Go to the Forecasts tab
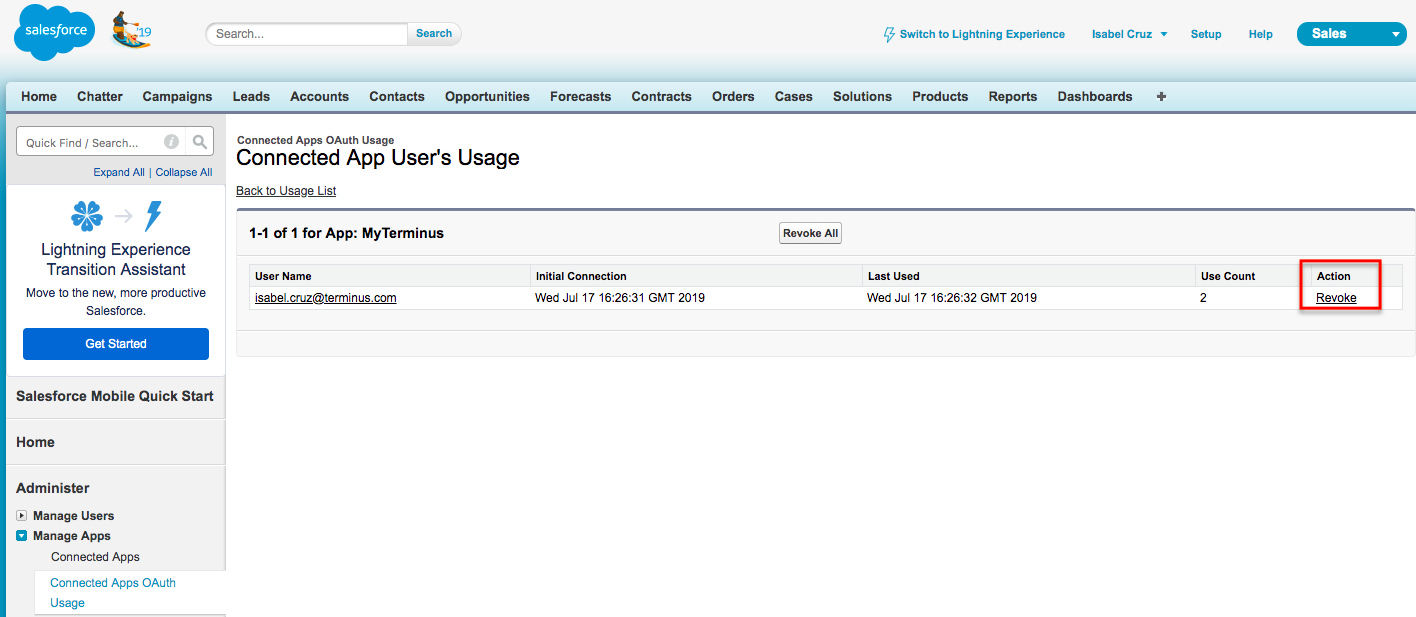This screenshot has width=1416, height=617. 580,97
